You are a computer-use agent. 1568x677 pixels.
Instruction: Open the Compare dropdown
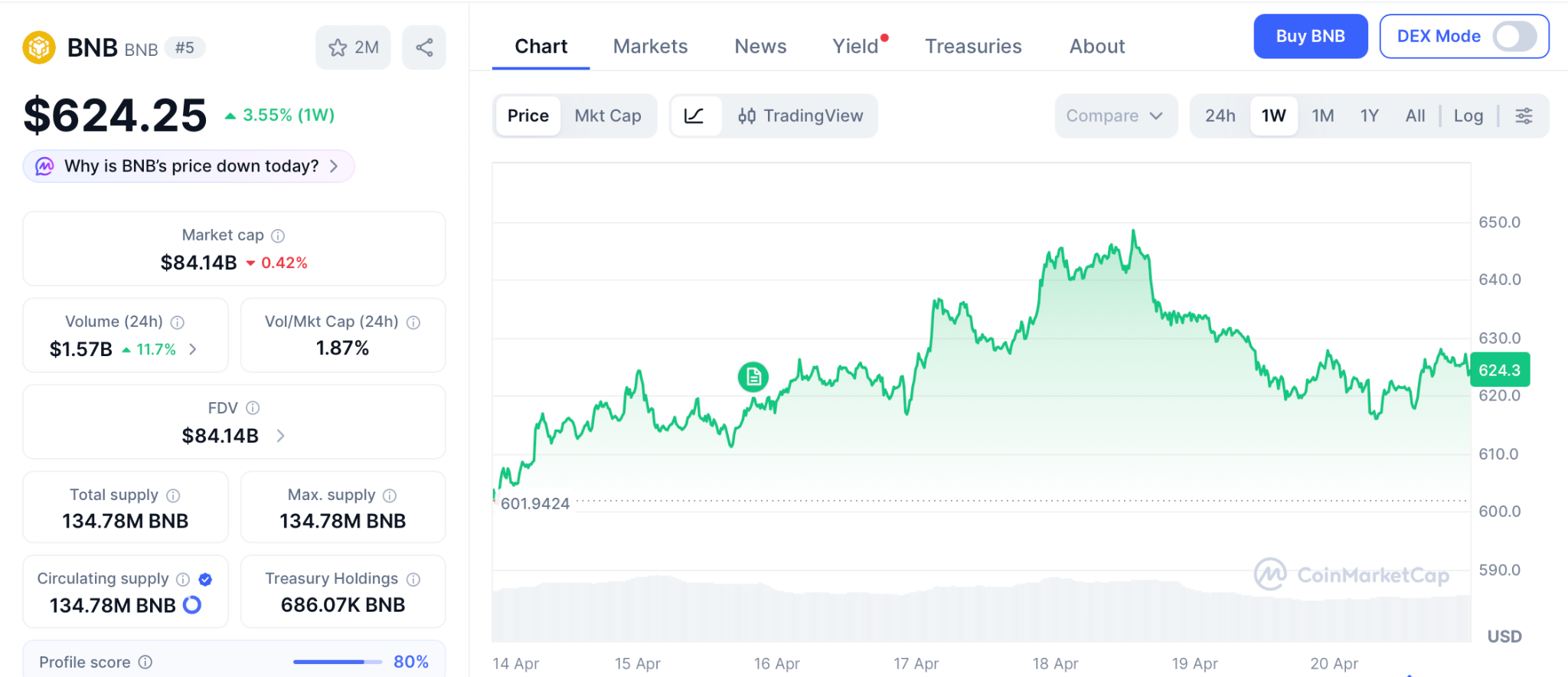point(1115,116)
